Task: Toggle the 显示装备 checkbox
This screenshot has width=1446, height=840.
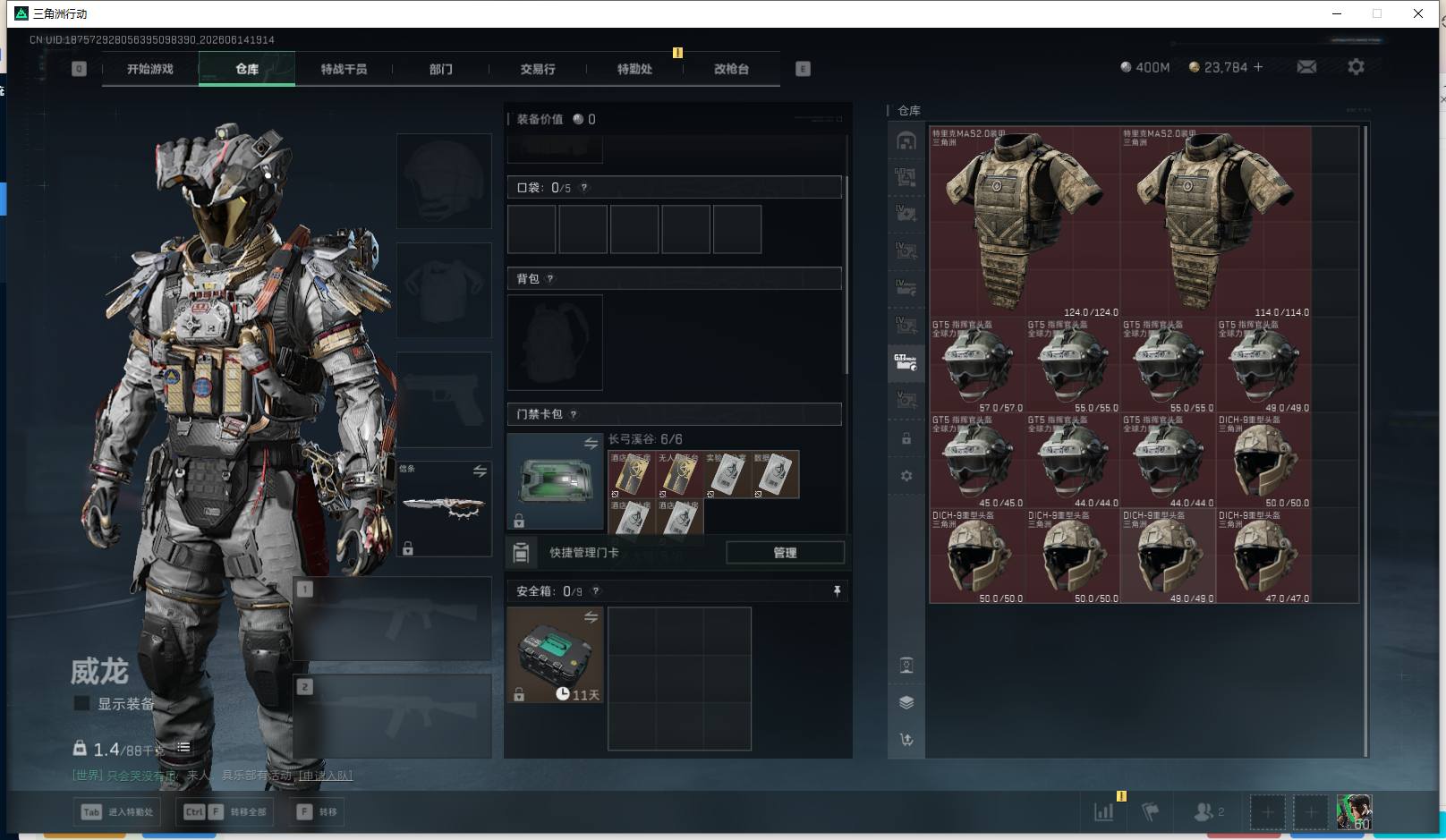Action: click(81, 704)
